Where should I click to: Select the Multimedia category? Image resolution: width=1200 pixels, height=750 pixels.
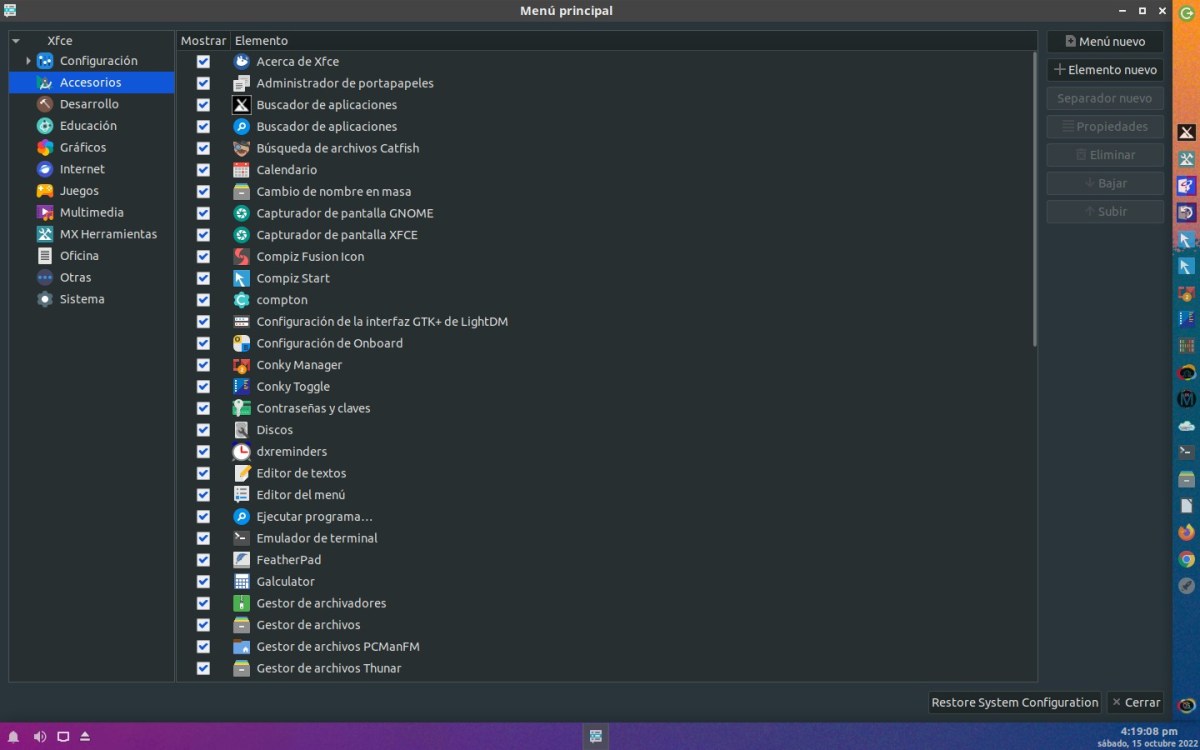click(91, 212)
